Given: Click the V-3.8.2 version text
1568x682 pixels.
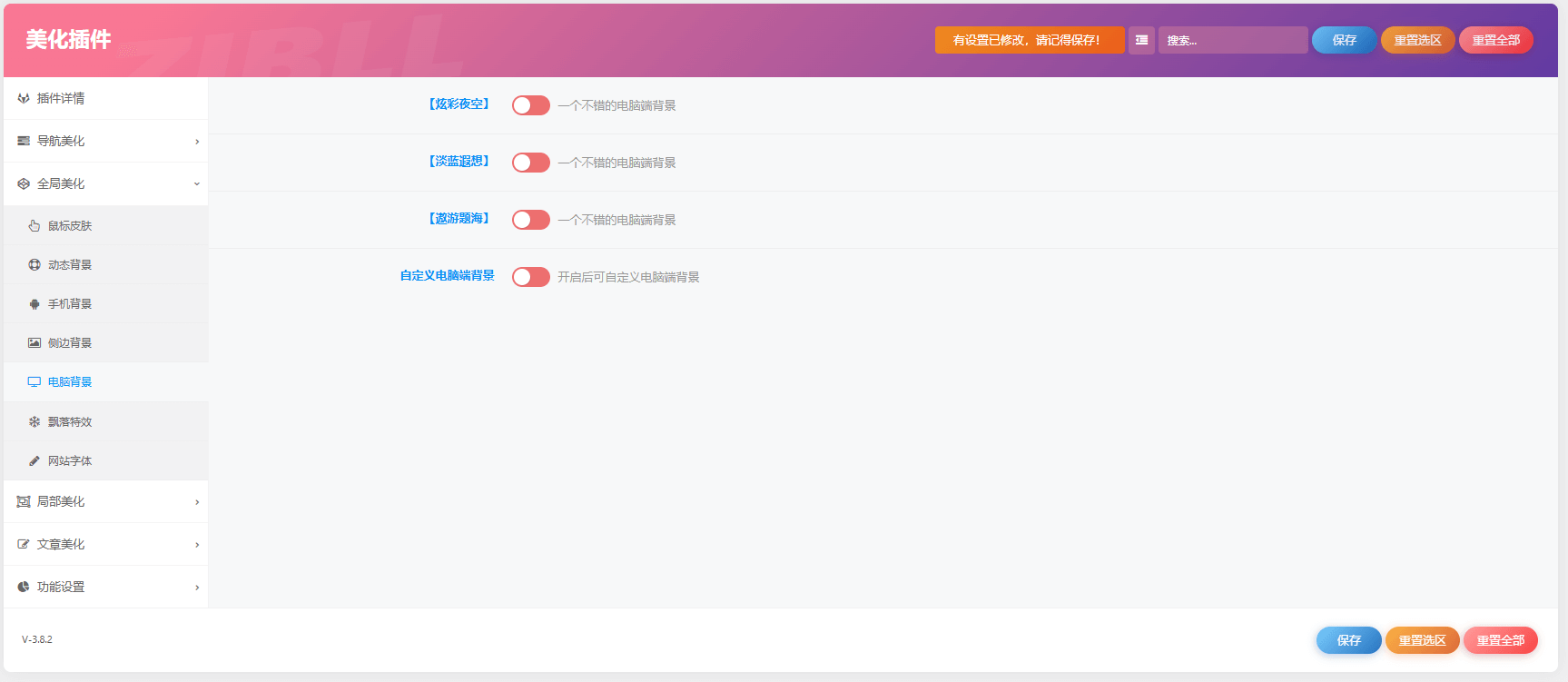Looking at the screenshot, I should tap(37, 639).
